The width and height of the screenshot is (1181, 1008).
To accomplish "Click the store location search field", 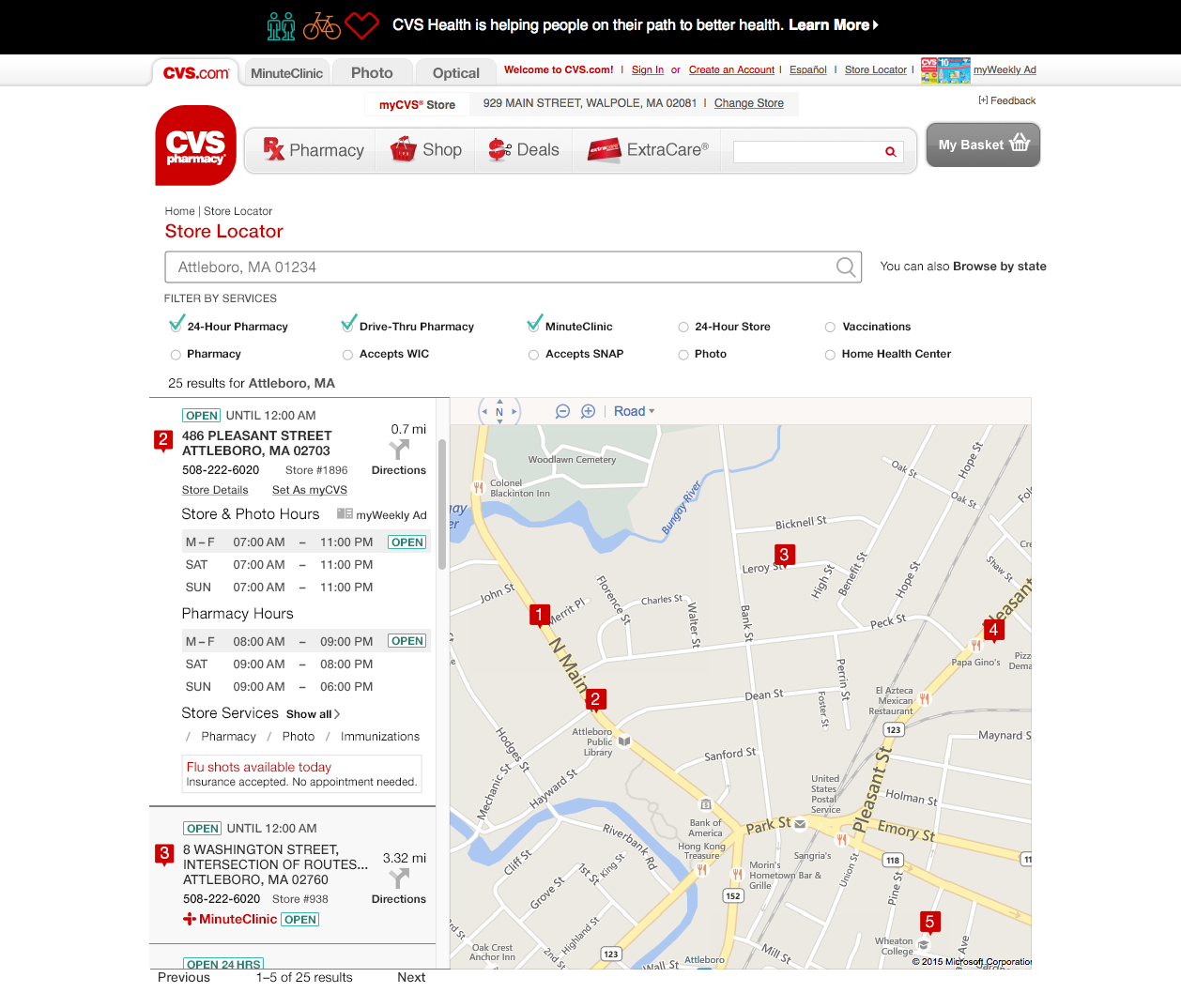I will tap(514, 267).
